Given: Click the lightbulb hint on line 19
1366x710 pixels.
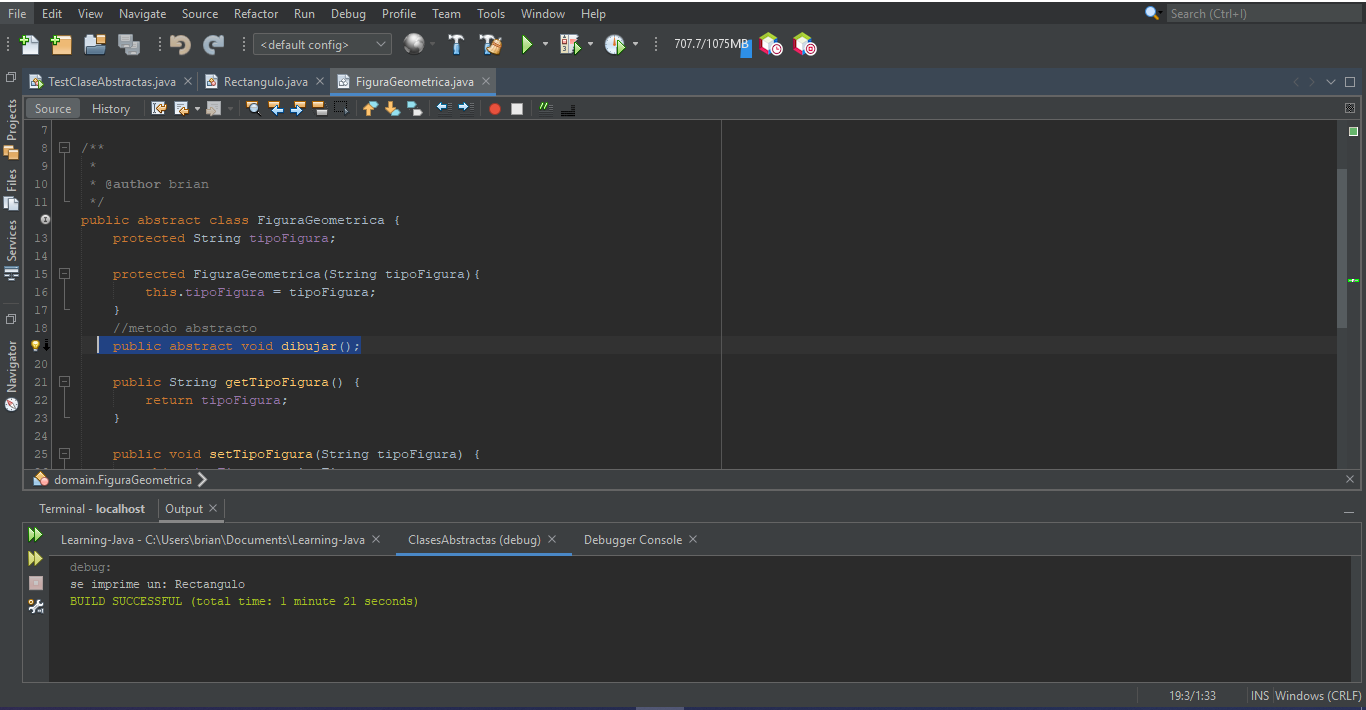Looking at the screenshot, I should pos(35,345).
